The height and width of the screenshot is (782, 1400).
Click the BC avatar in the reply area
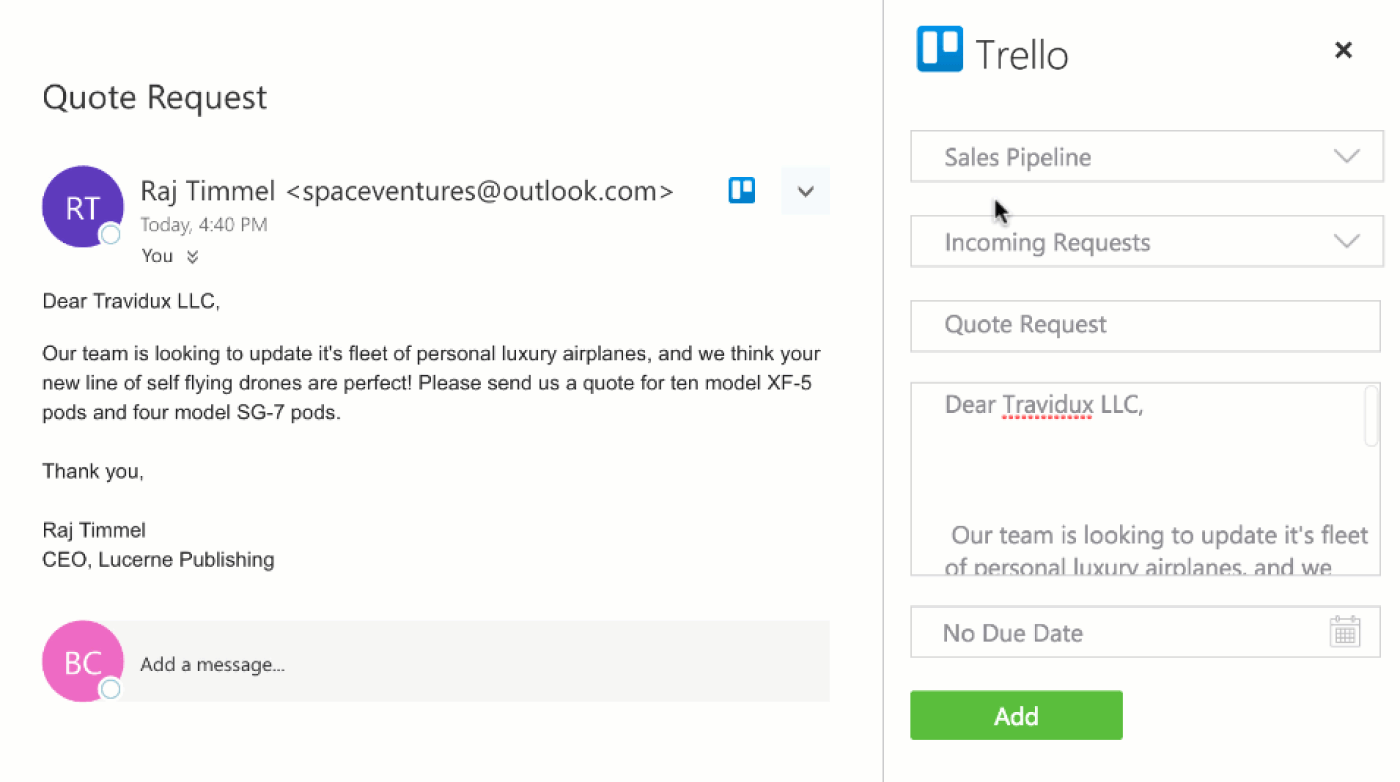82,661
